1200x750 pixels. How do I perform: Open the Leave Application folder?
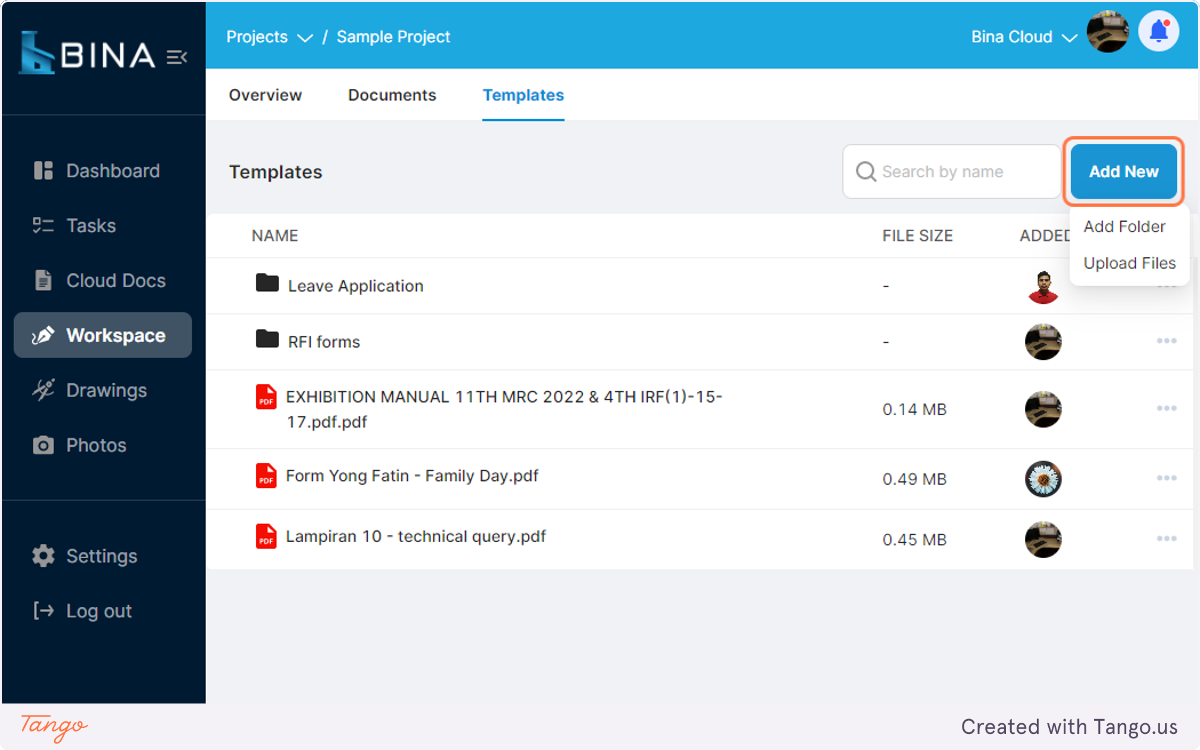[x=355, y=286]
